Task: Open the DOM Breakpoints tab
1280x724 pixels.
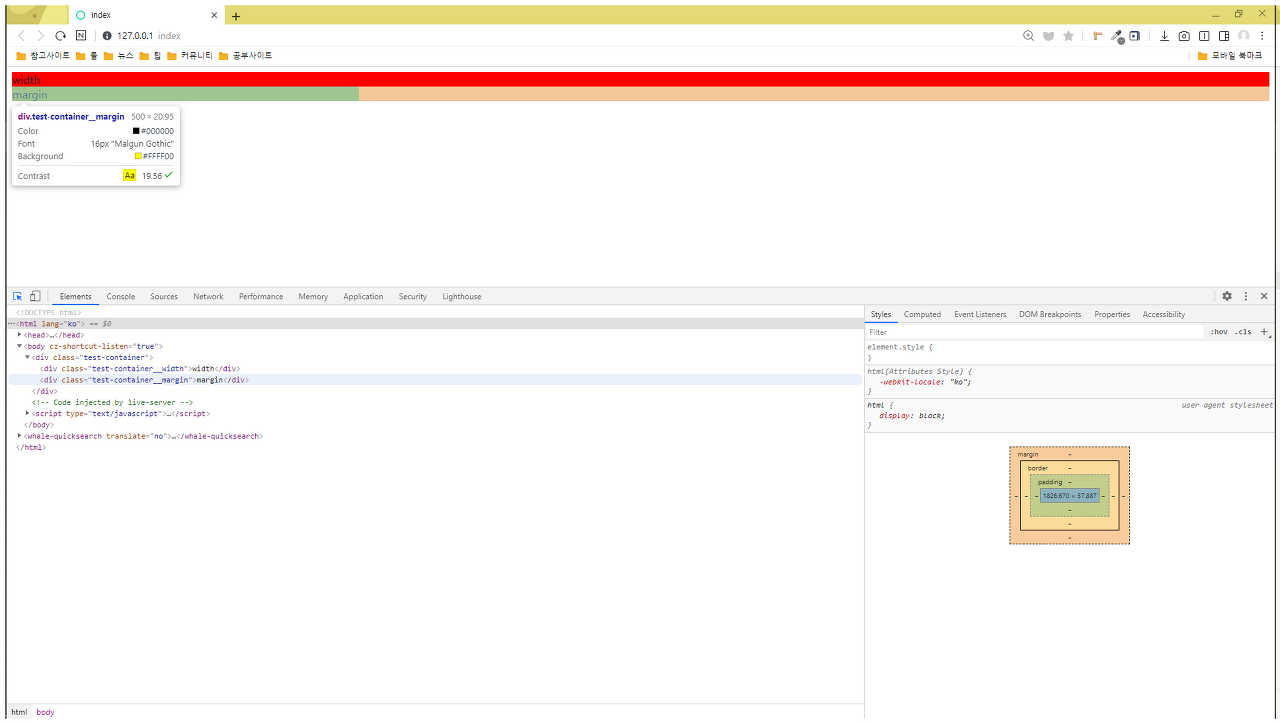Action: tap(1050, 314)
